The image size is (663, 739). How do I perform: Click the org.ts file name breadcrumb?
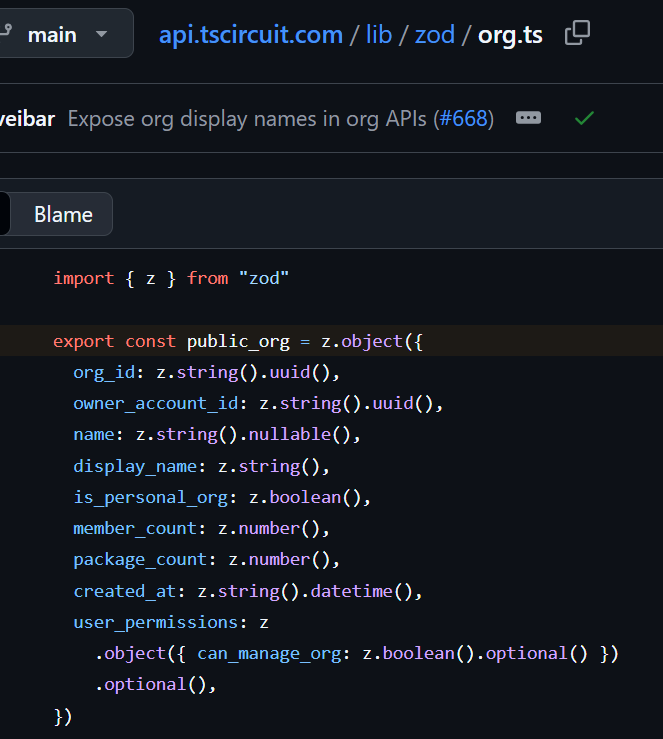pyautogui.click(x=510, y=36)
